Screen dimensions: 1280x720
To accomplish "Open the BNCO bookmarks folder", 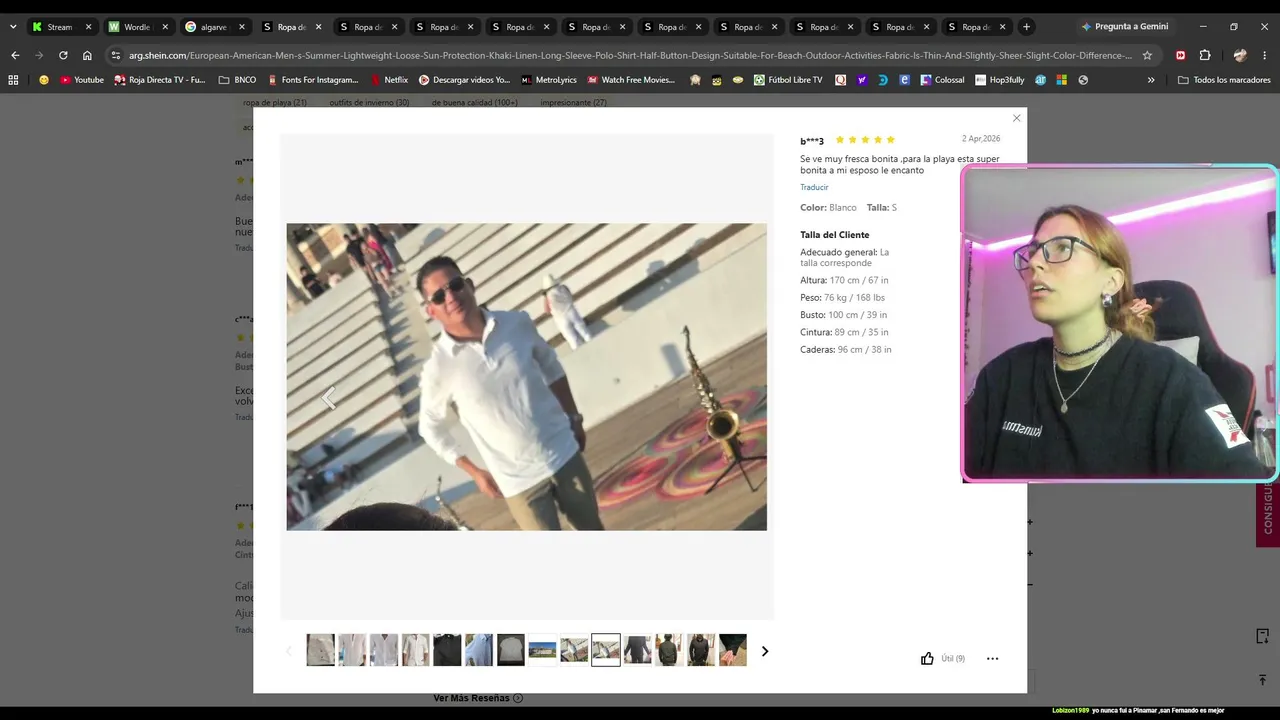I will point(237,80).
